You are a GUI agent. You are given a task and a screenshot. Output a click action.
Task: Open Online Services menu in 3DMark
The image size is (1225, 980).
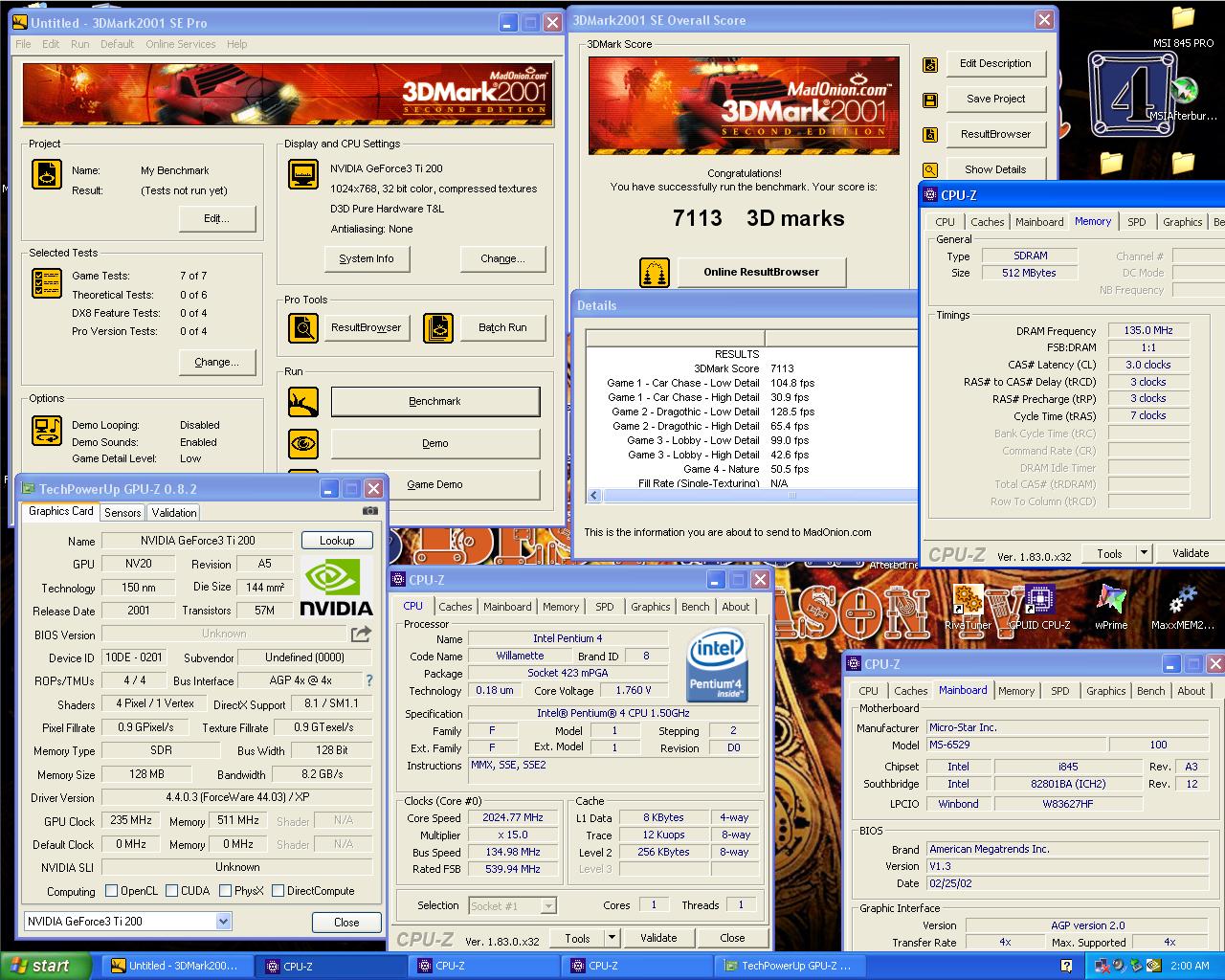(x=181, y=44)
